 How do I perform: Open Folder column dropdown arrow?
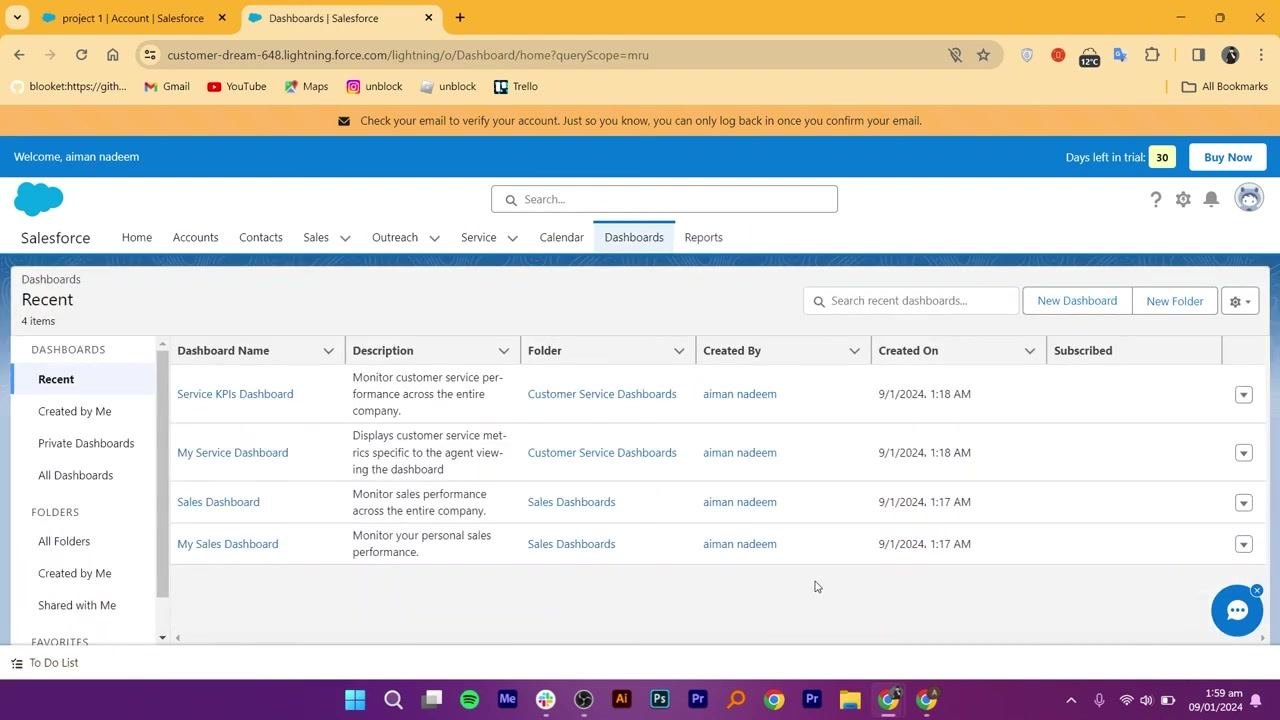click(679, 351)
